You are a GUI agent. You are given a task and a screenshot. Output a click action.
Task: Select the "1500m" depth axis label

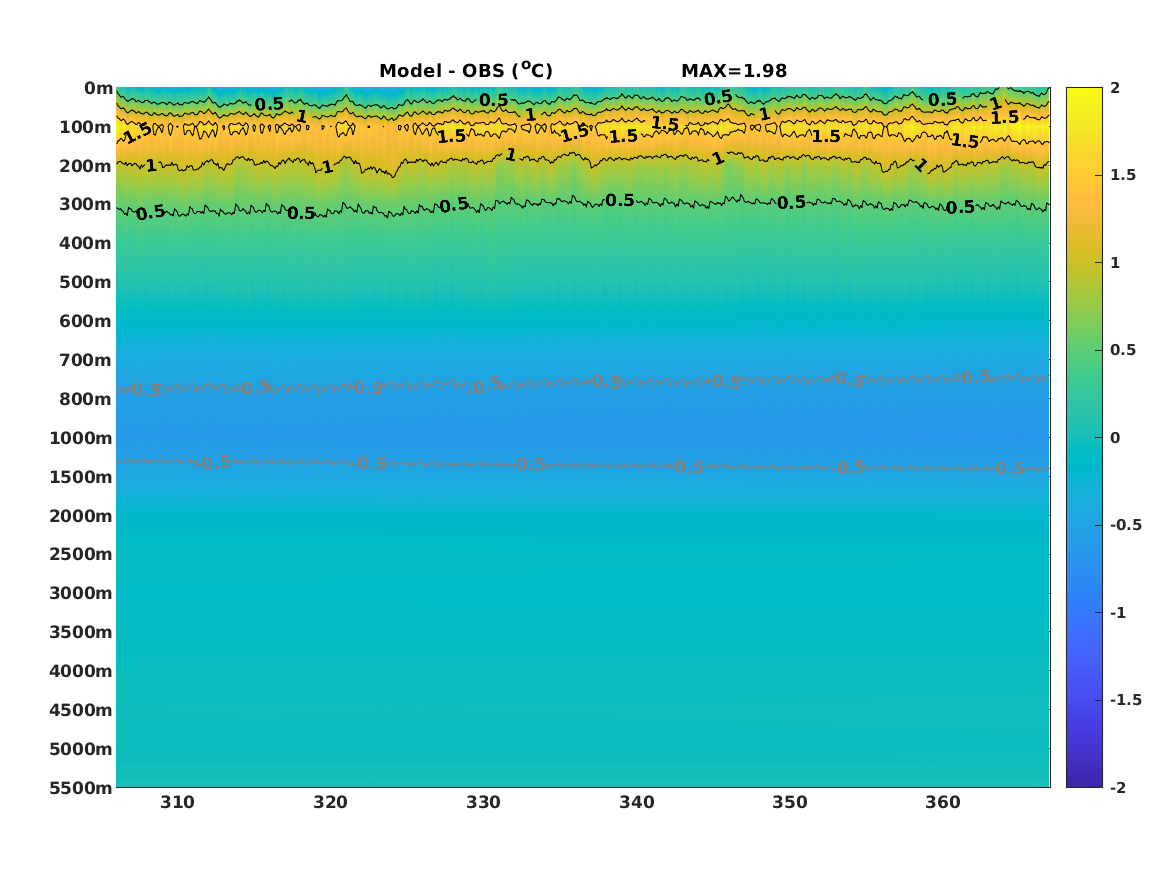81,477
